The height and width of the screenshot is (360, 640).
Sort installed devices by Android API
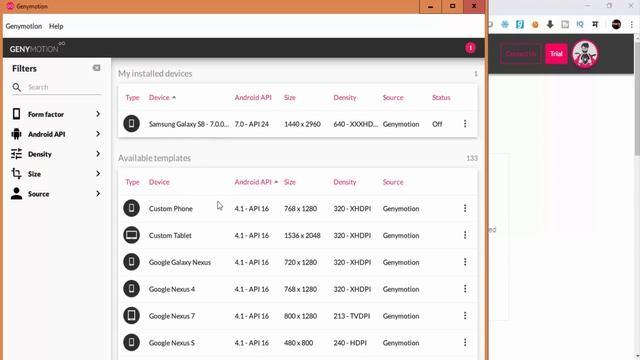253,98
